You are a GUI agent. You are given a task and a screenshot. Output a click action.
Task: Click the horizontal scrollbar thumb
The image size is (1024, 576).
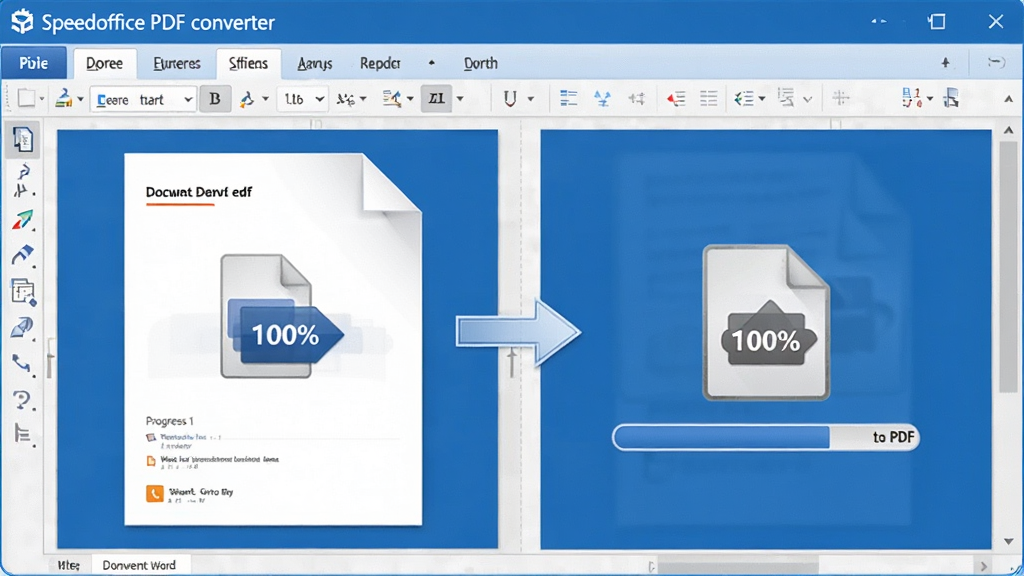coord(738,566)
